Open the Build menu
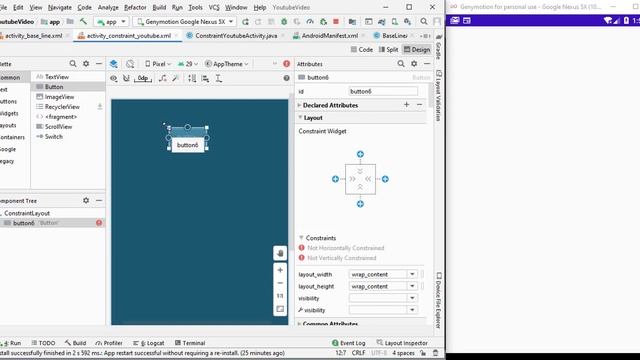The height and width of the screenshot is (360, 640). pos(159,7)
